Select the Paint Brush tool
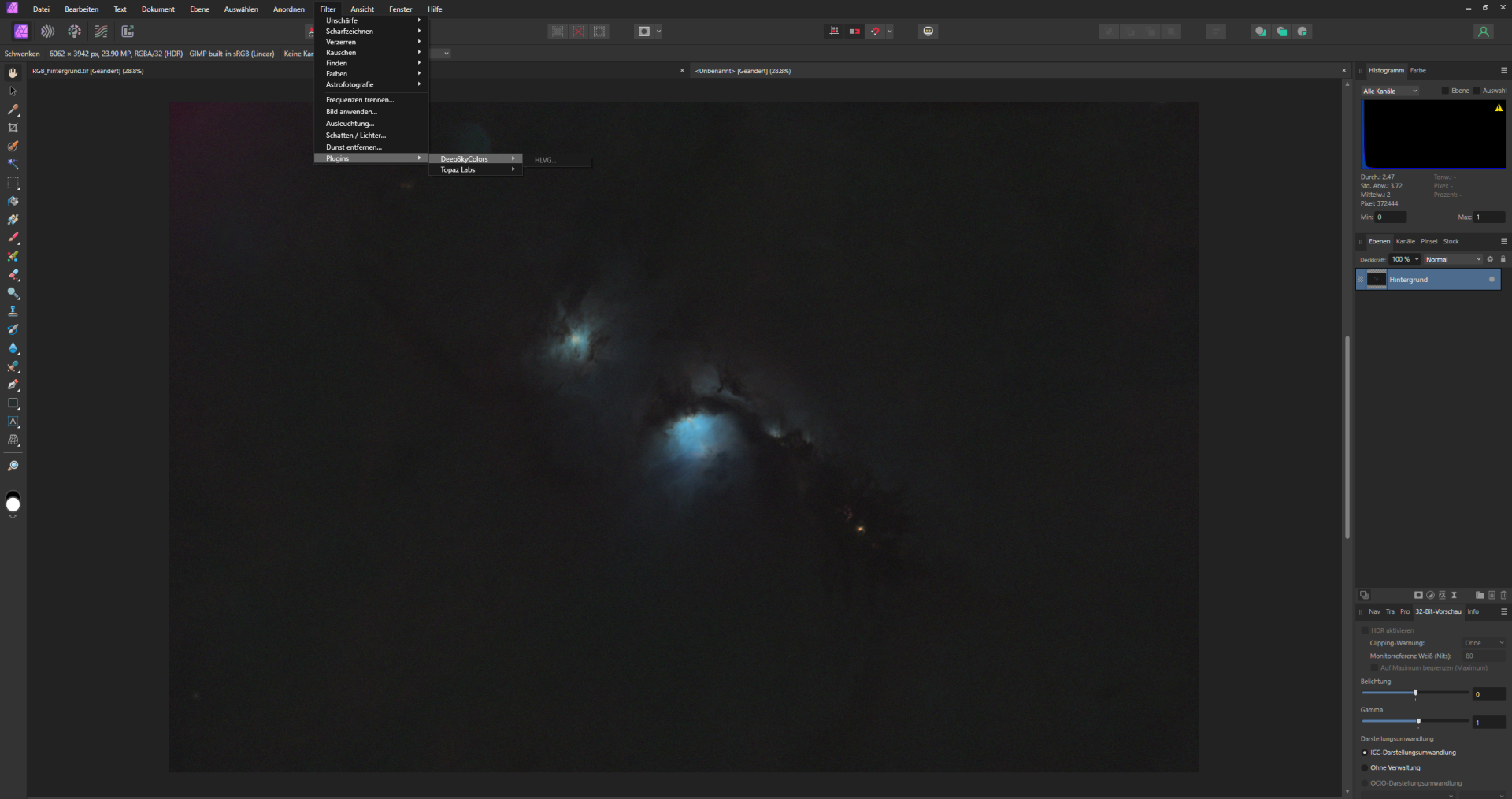 [x=13, y=238]
